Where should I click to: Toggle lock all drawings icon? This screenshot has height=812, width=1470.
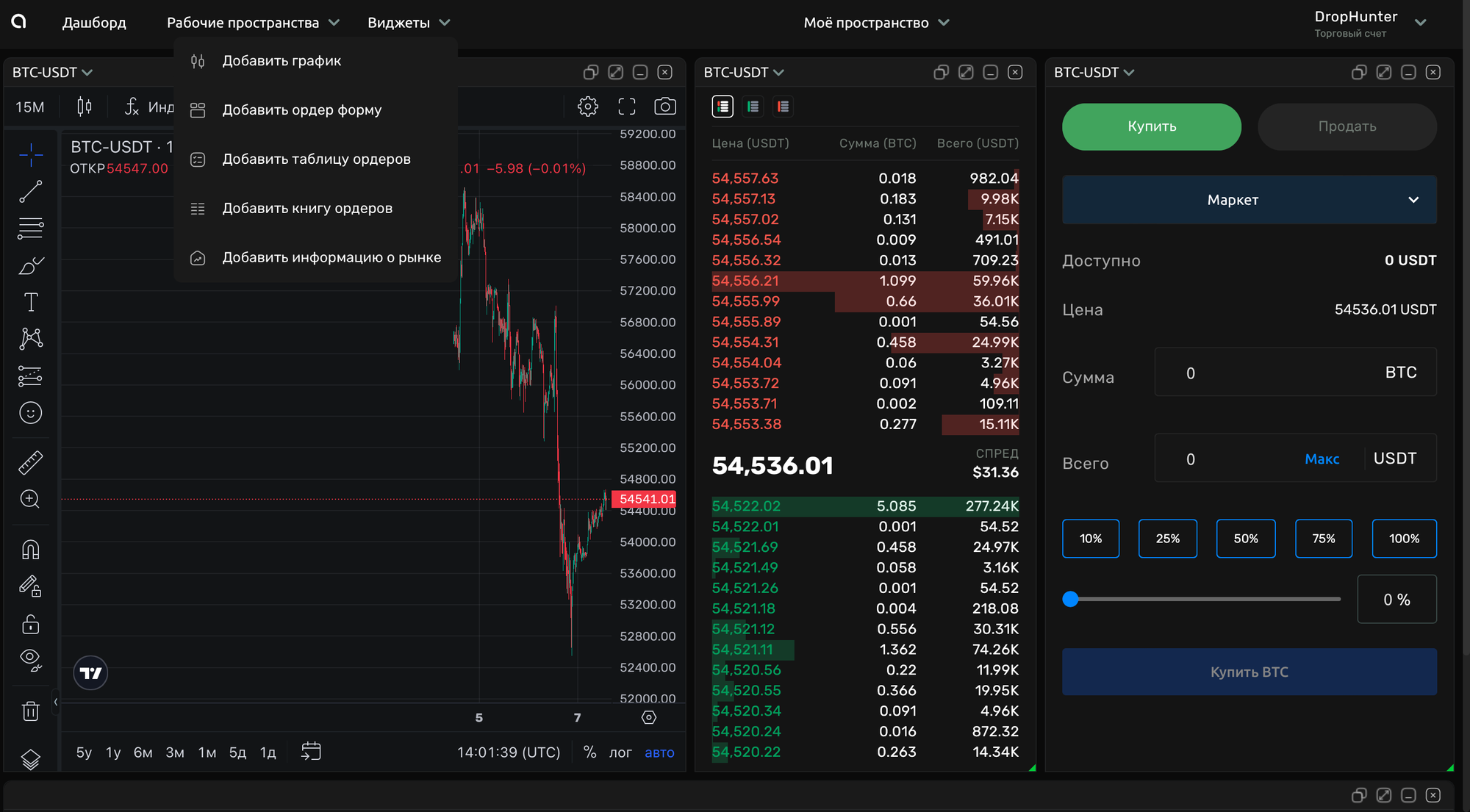pyautogui.click(x=30, y=625)
